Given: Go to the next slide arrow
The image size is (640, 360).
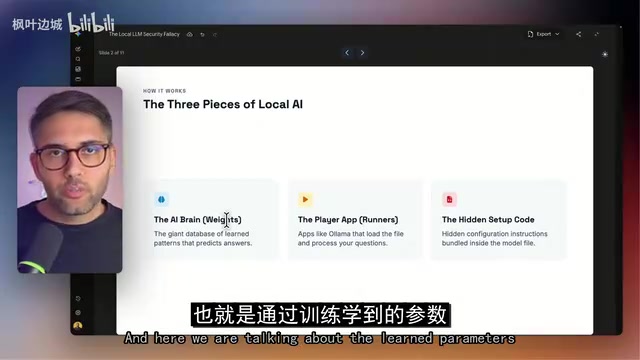Looking at the screenshot, I should point(362,53).
